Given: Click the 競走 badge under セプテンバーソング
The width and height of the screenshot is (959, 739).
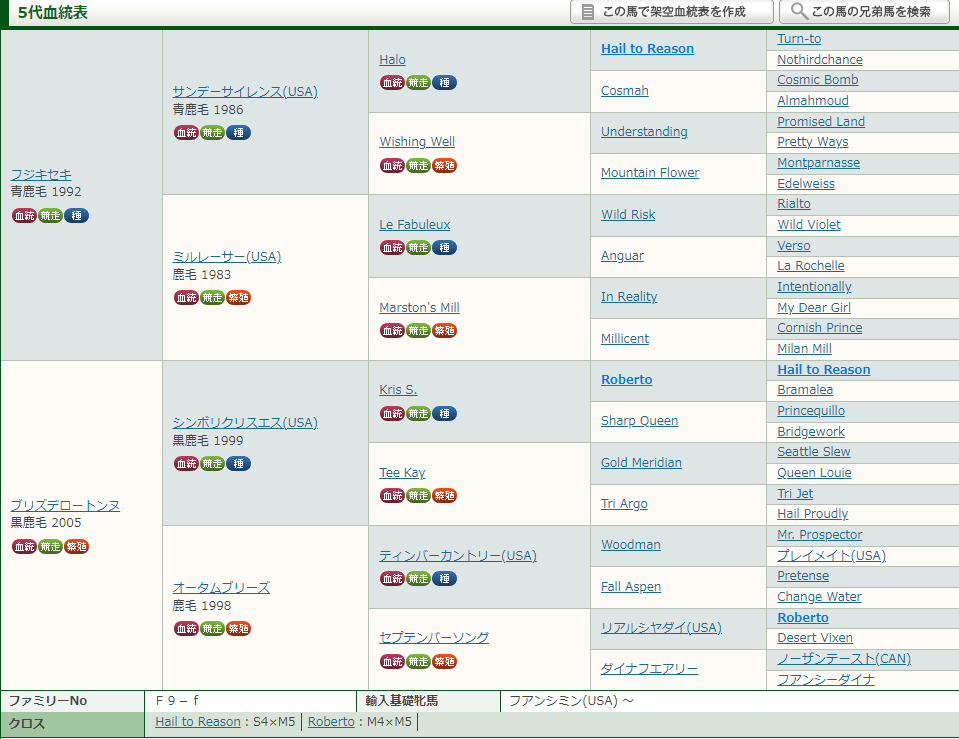Looking at the screenshot, I should click(419, 662).
